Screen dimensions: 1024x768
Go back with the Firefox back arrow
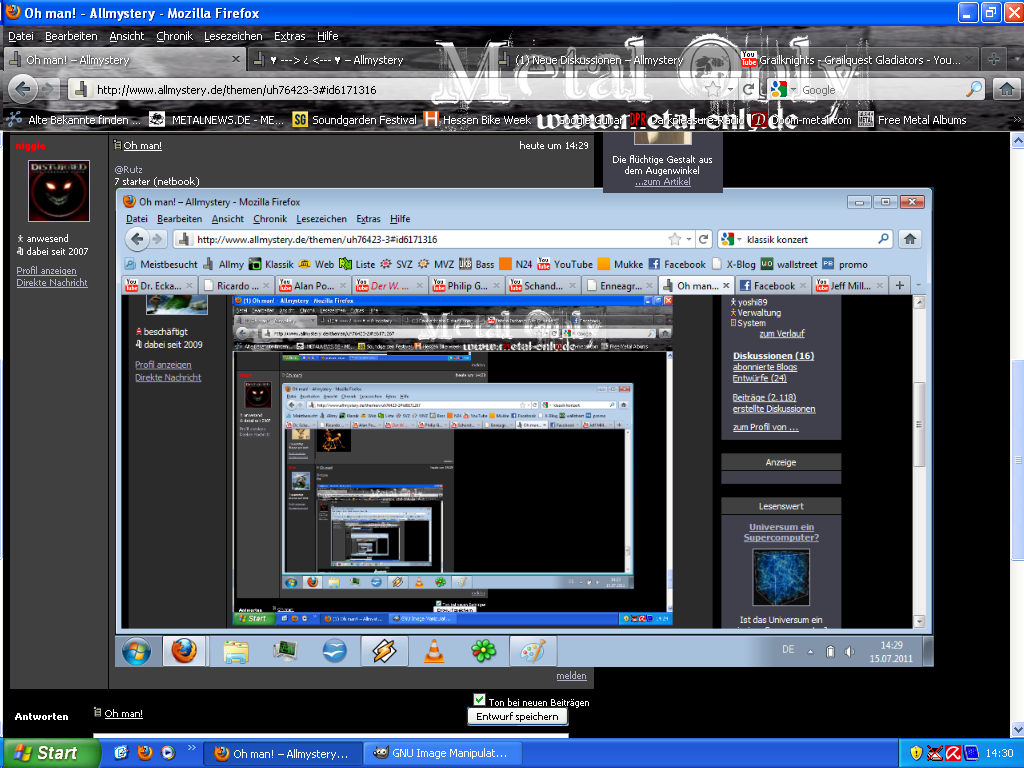[x=24, y=89]
